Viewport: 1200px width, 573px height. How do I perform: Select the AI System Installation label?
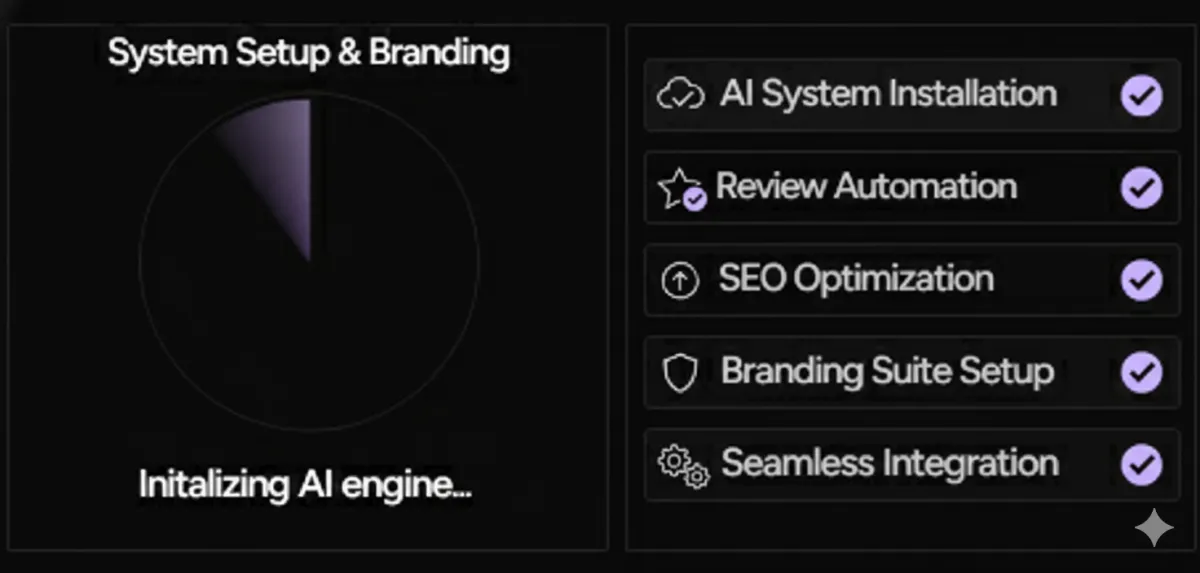[x=888, y=94]
